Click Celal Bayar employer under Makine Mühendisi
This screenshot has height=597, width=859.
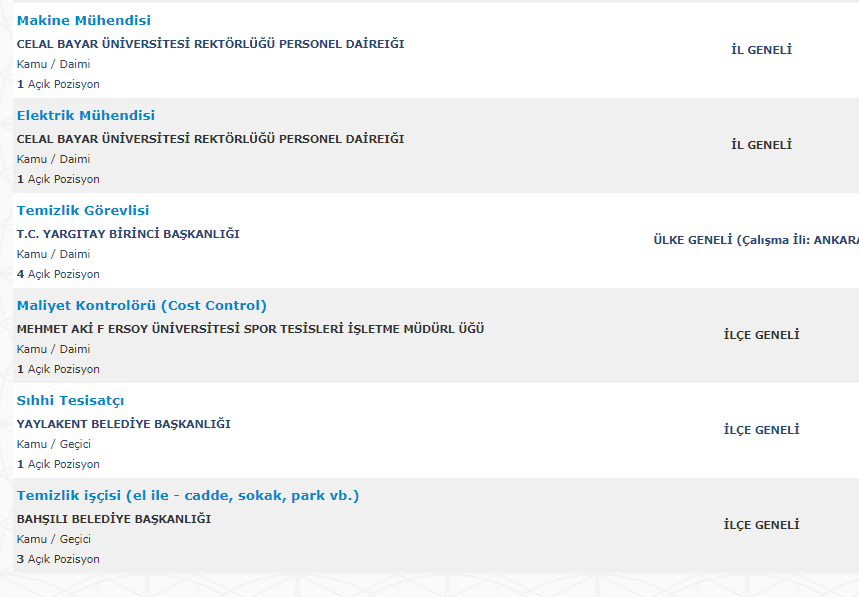(x=210, y=44)
